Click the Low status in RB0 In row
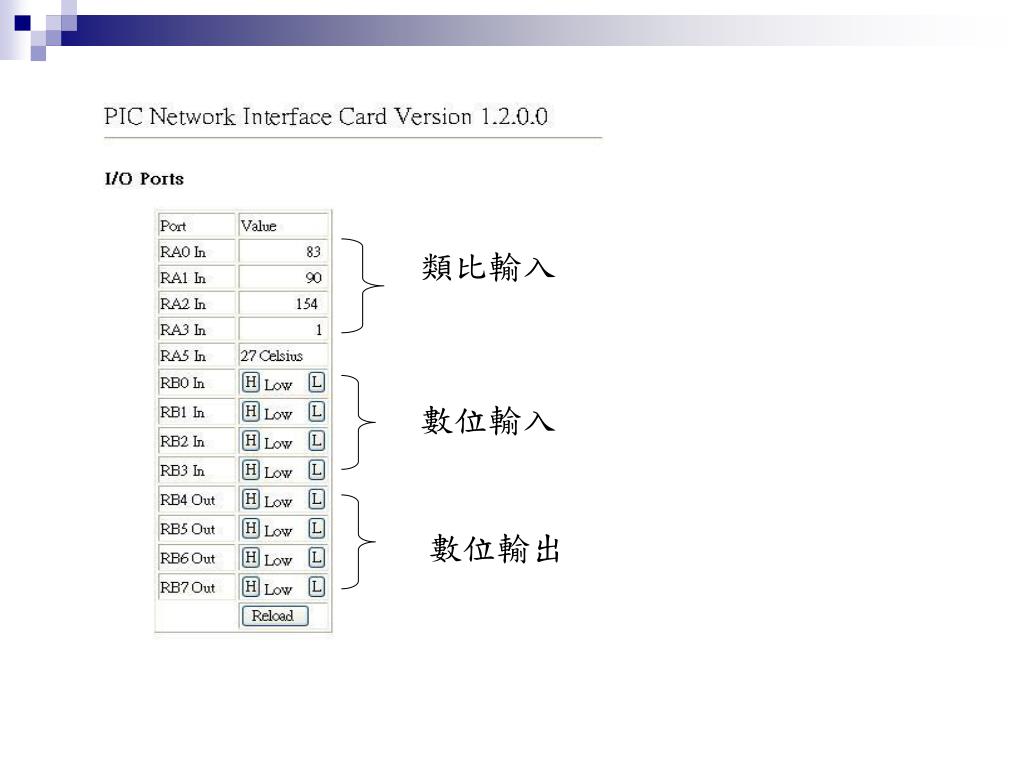Screen dimensions: 1024x768 pos(278,385)
